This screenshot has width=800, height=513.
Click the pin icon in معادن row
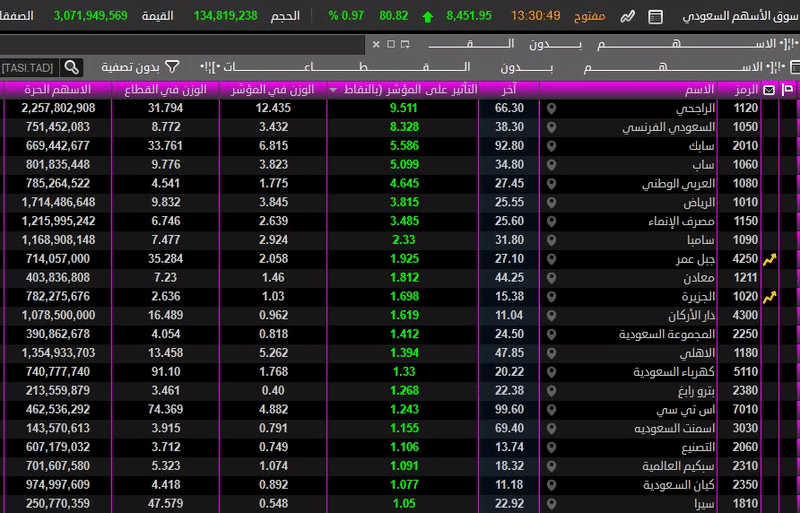click(550, 278)
